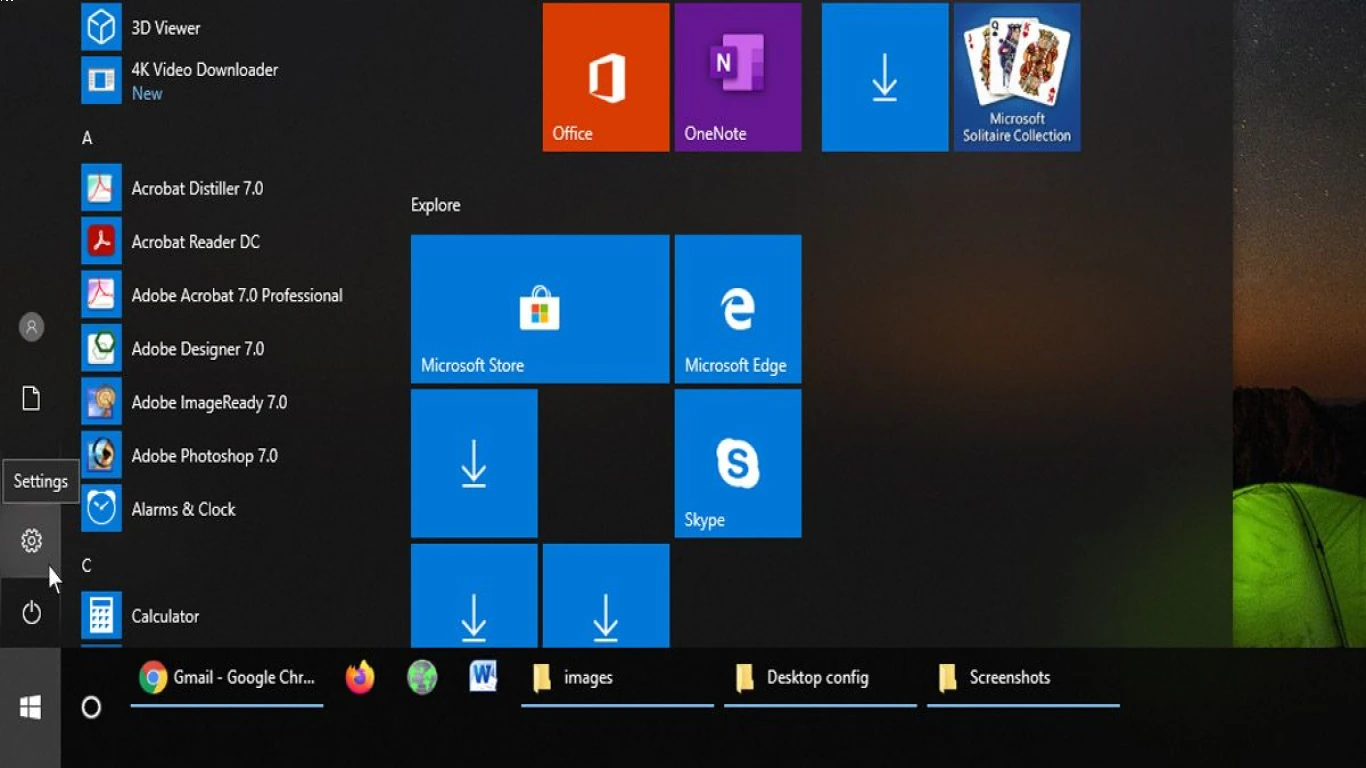Launch Adobe Photoshop 7.0 icon

(x=101, y=455)
